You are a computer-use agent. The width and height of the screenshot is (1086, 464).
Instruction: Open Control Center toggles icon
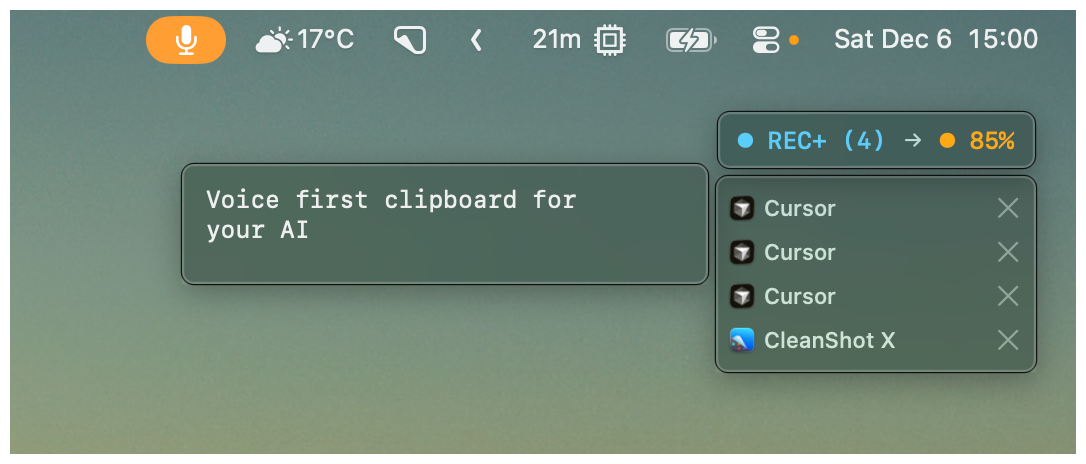pos(766,39)
